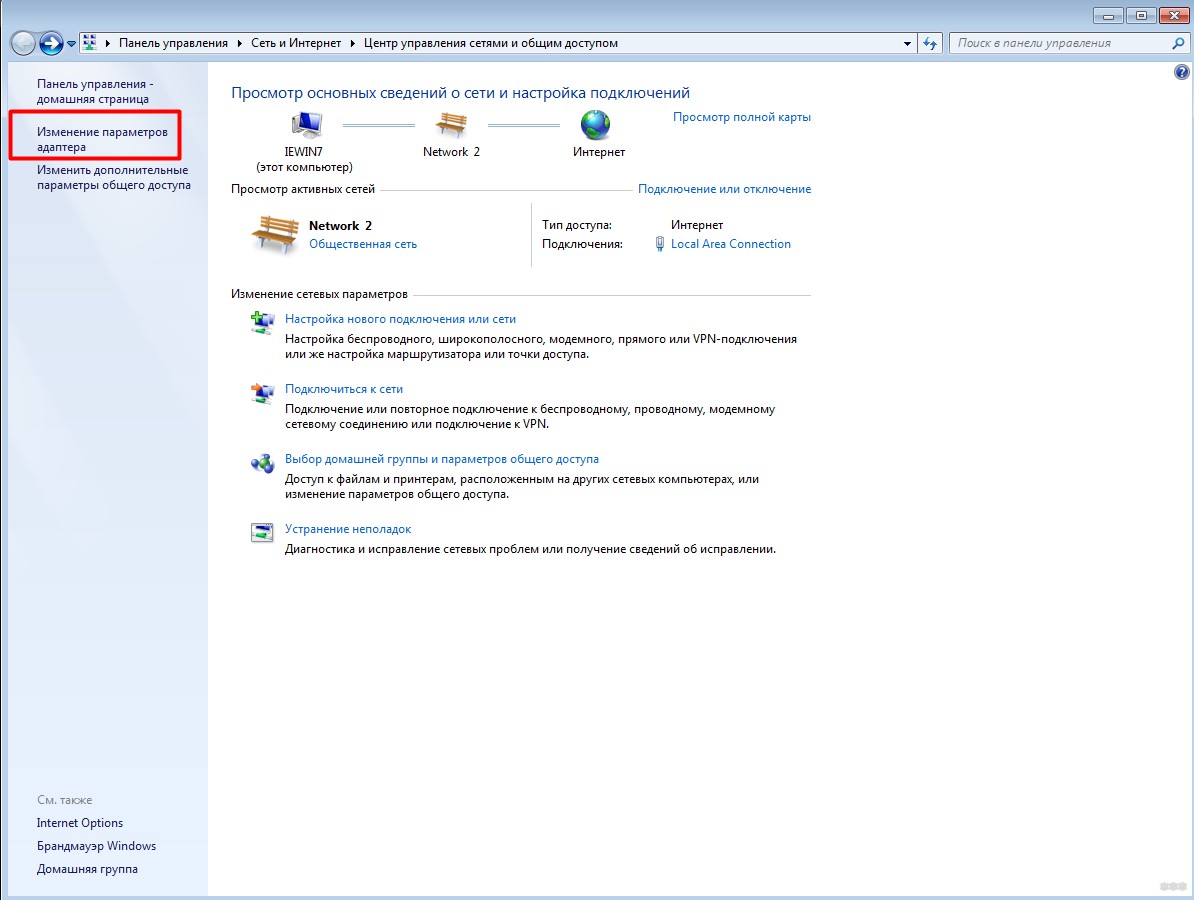
Task: Click the blue help question mark icon
Action: 1181,73
